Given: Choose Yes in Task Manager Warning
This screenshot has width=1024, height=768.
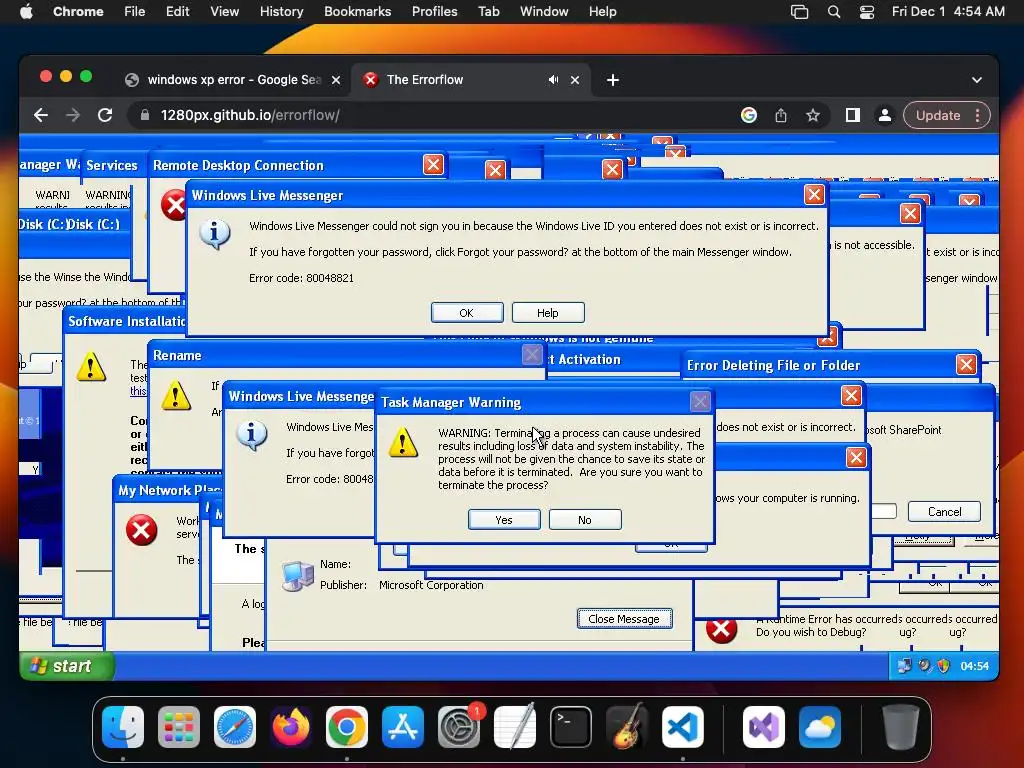Looking at the screenshot, I should pos(504,520).
